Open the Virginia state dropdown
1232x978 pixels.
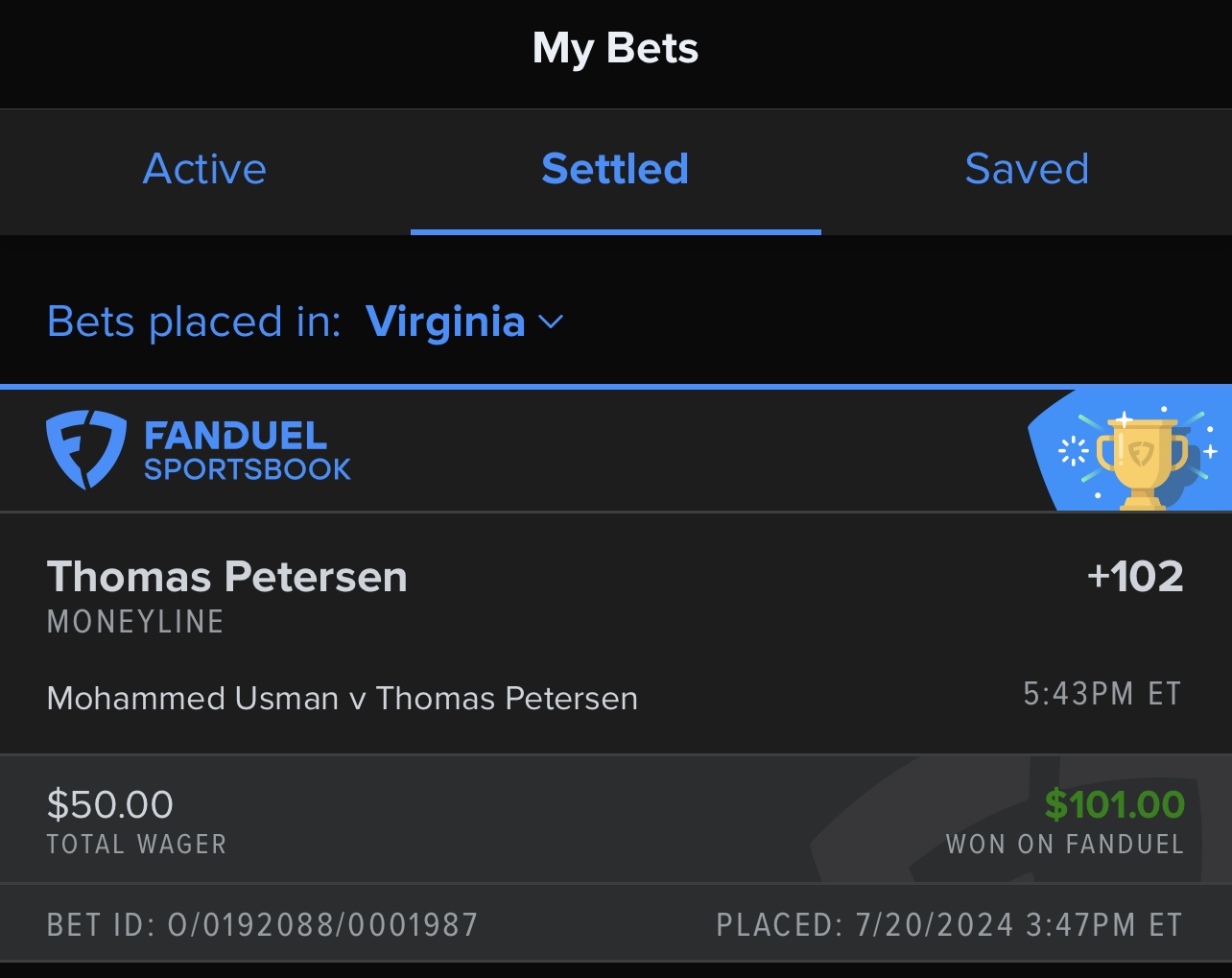pyautogui.click(x=446, y=322)
